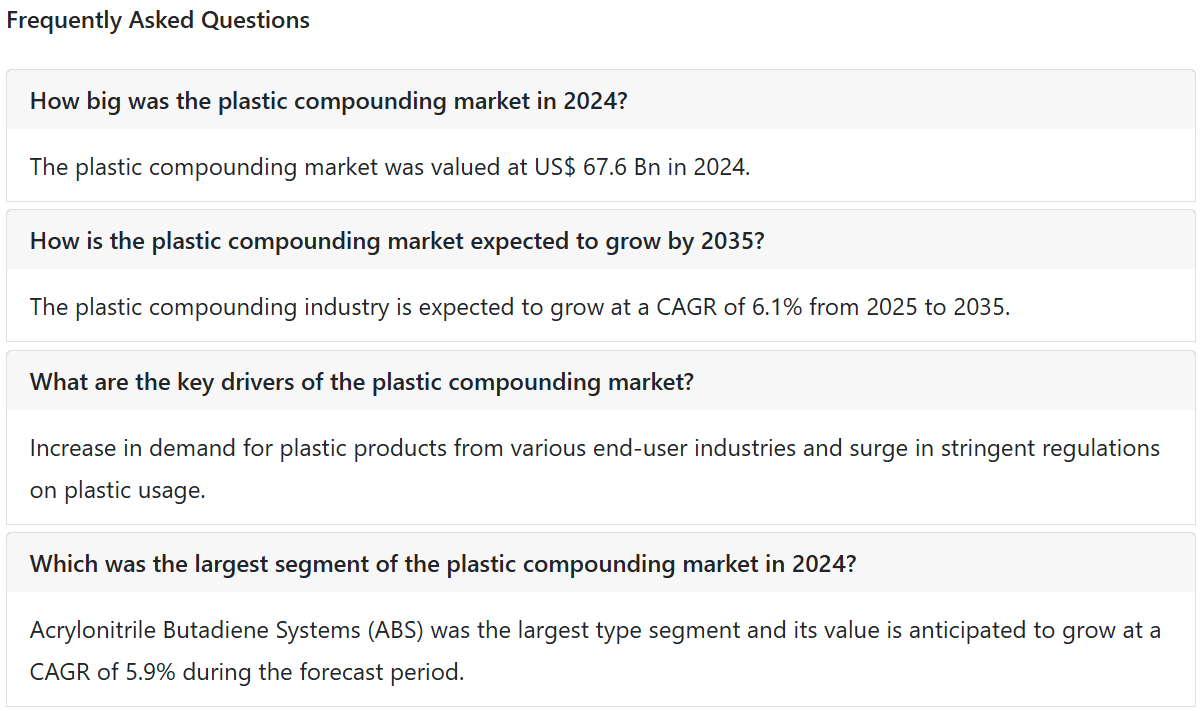
Task: Click the answer beginning "Increase in demand for plastic products"
Action: point(595,468)
